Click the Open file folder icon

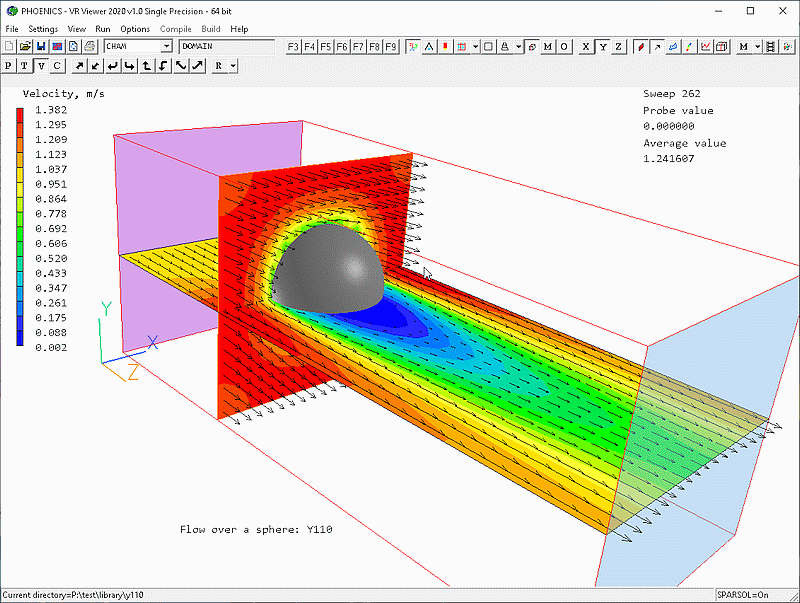25,46
